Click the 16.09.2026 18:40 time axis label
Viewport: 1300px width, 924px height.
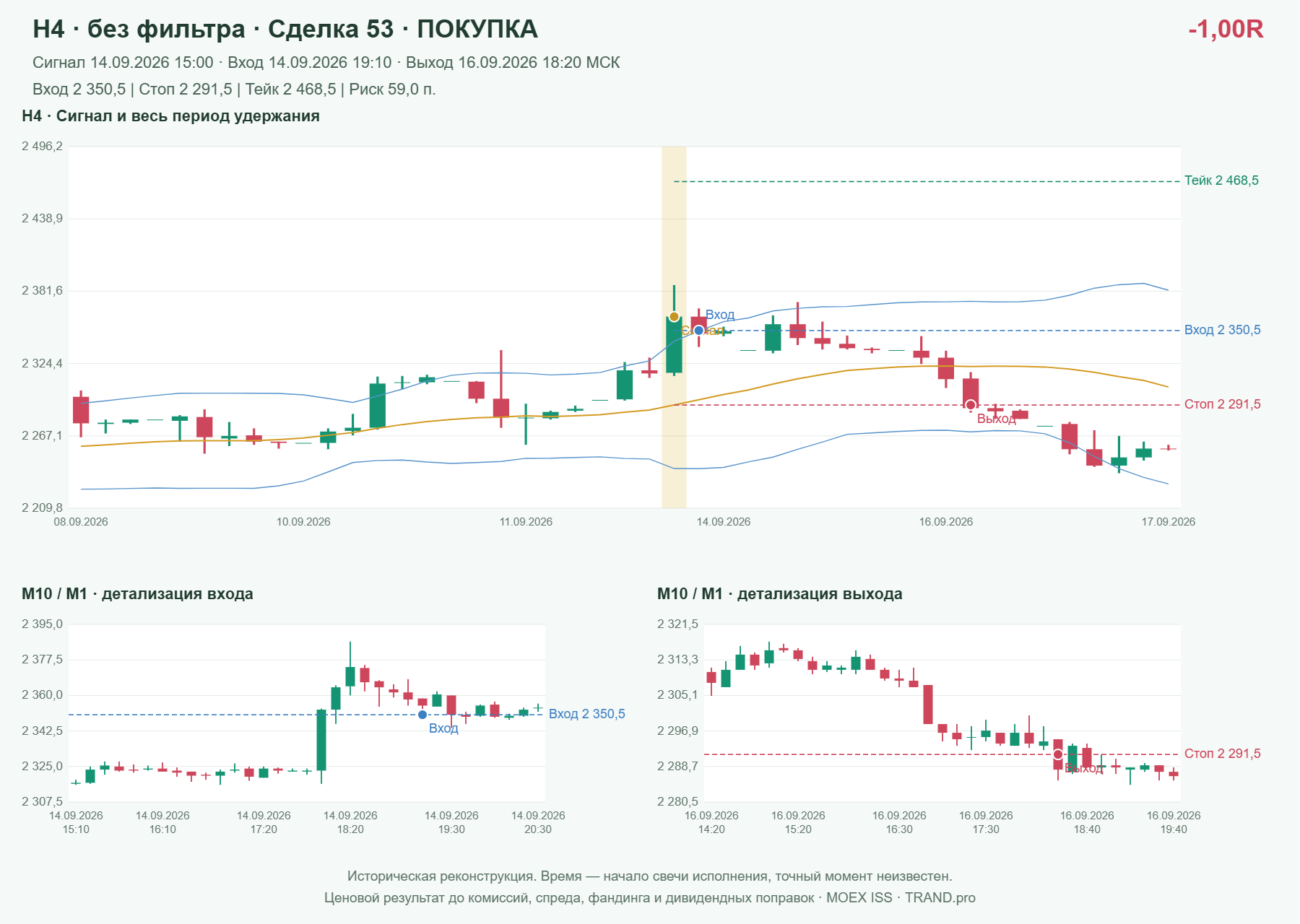point(1087,822)
